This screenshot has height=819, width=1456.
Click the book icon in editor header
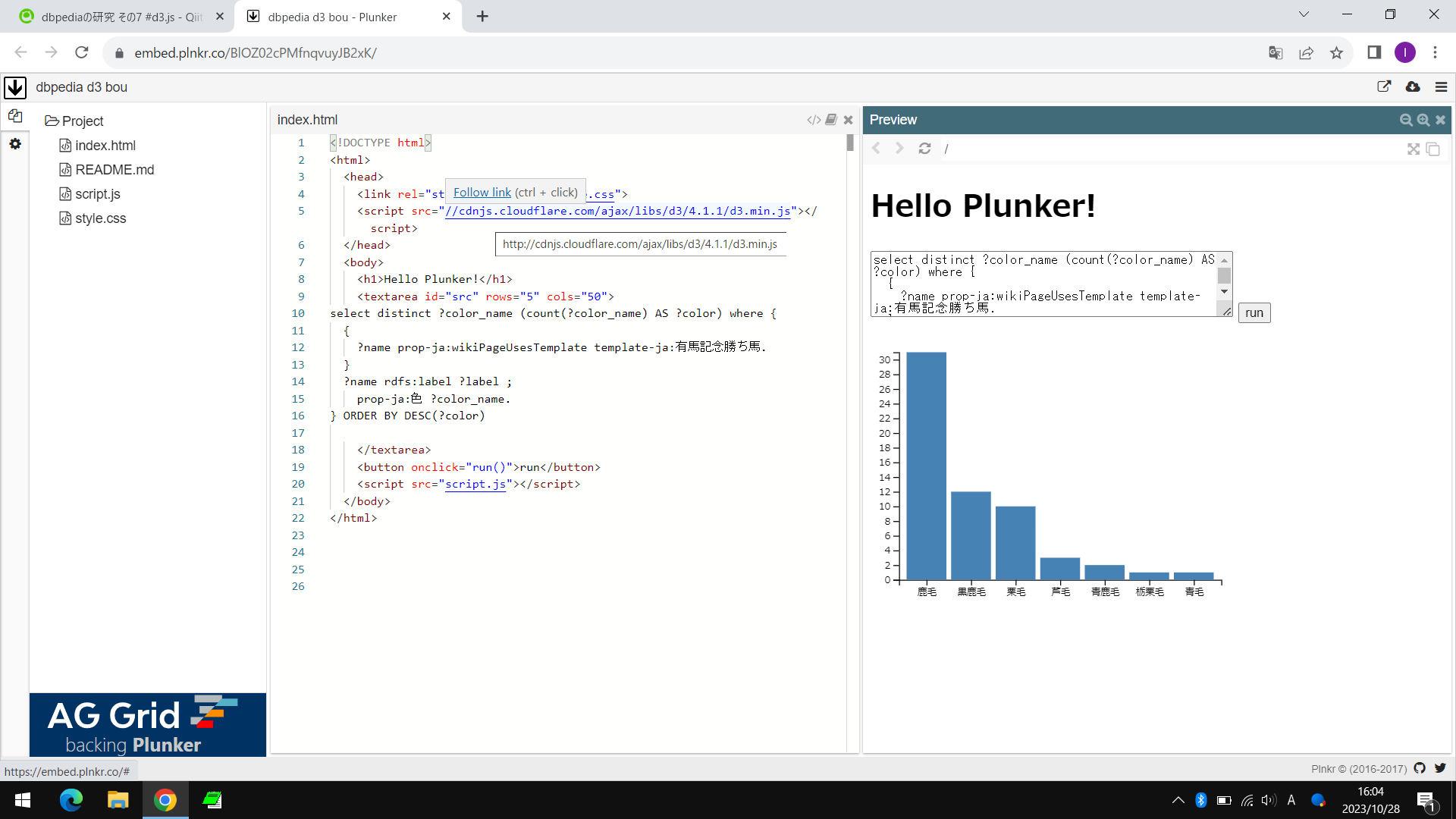click(831, 120)
